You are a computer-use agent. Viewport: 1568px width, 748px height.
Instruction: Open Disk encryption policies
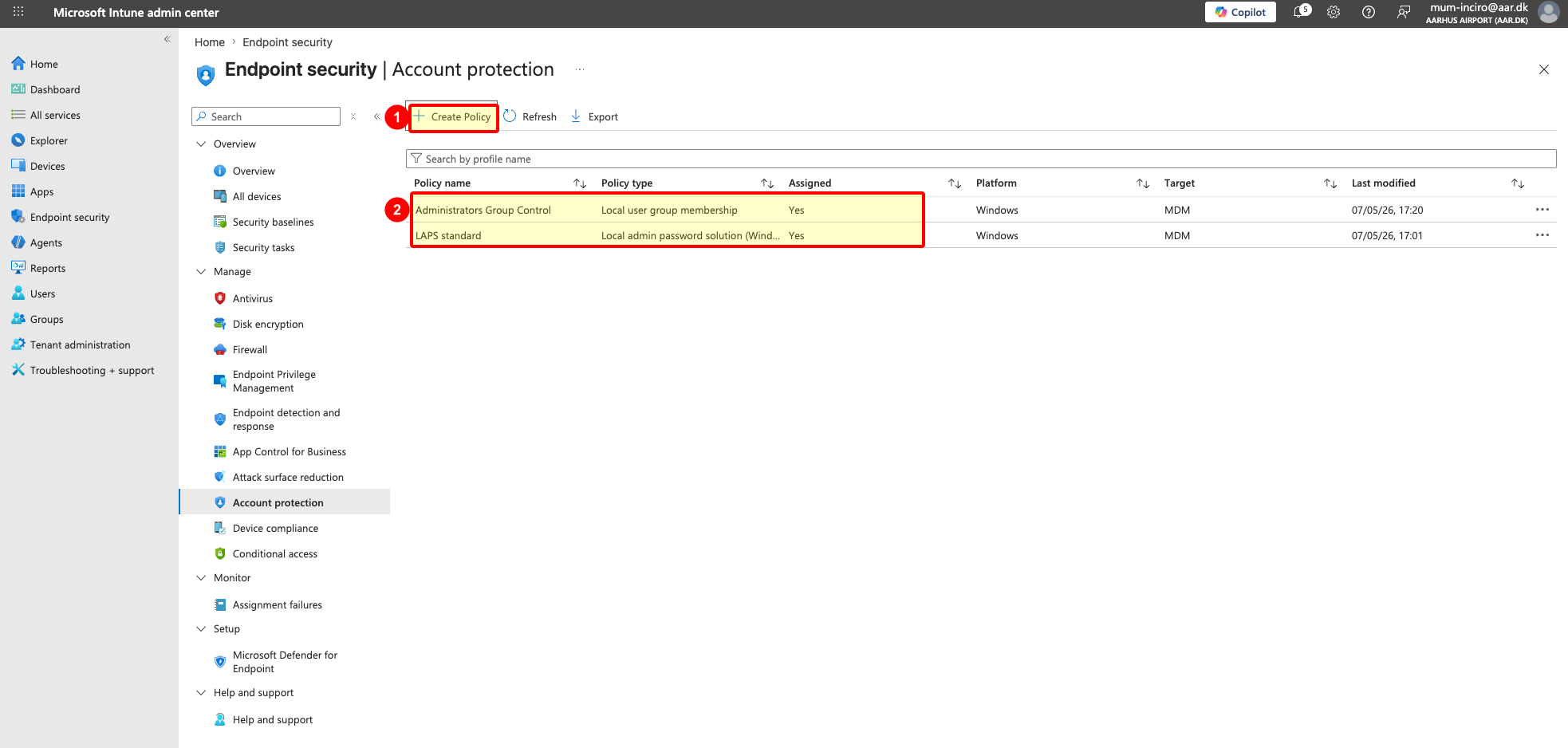[268, 324]
